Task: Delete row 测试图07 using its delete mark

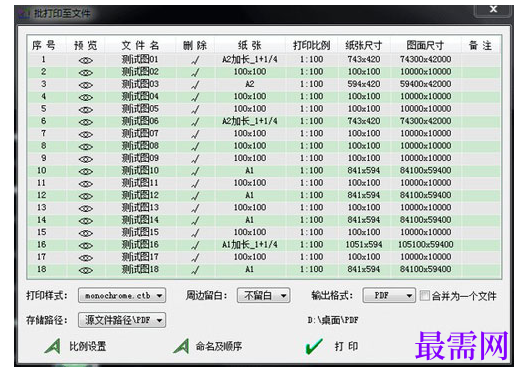Action: (195, 134)
